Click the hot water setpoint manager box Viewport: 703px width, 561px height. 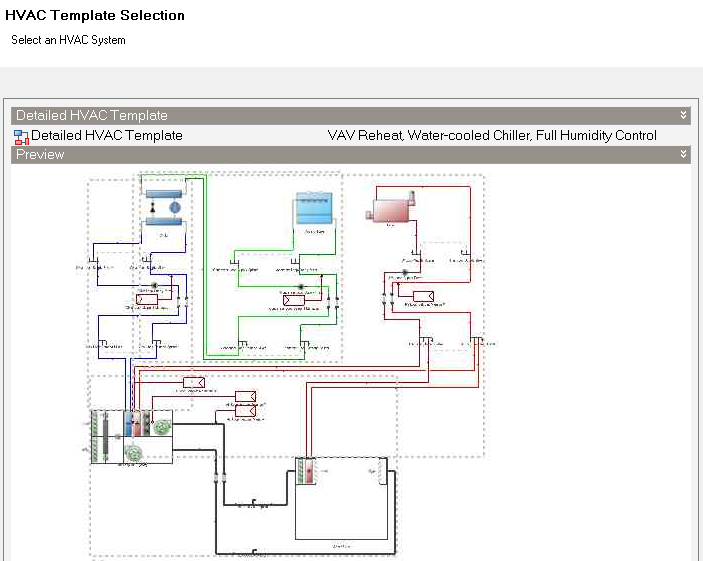423,295
